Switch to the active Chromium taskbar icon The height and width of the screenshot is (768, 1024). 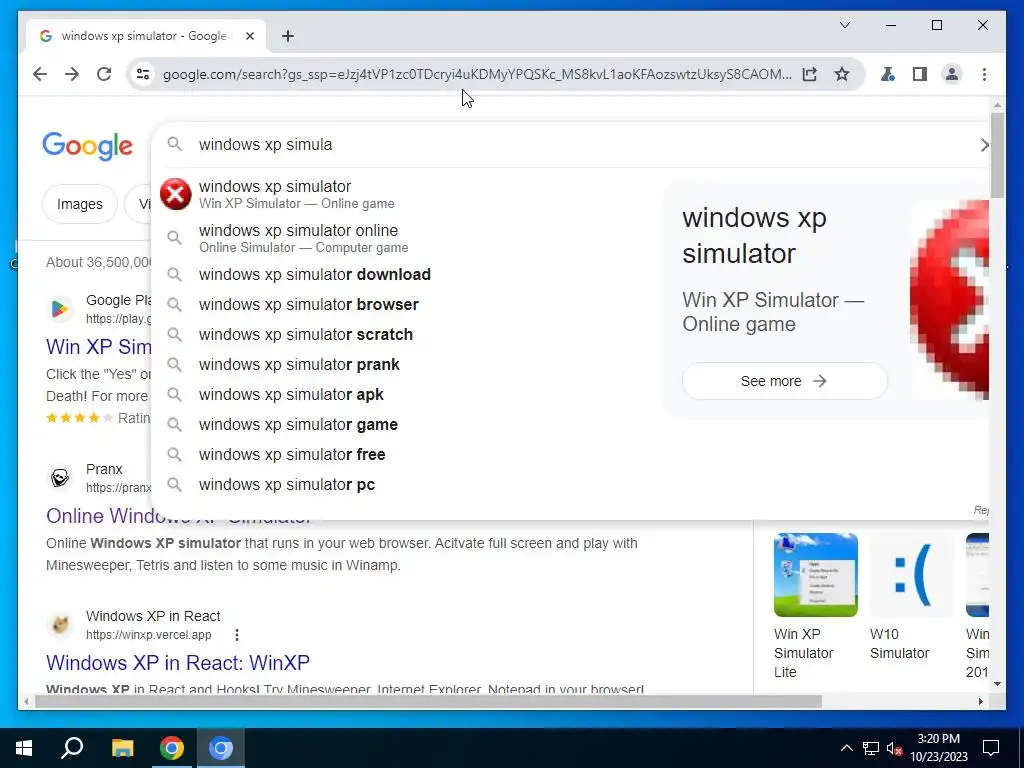coord(221,748)
